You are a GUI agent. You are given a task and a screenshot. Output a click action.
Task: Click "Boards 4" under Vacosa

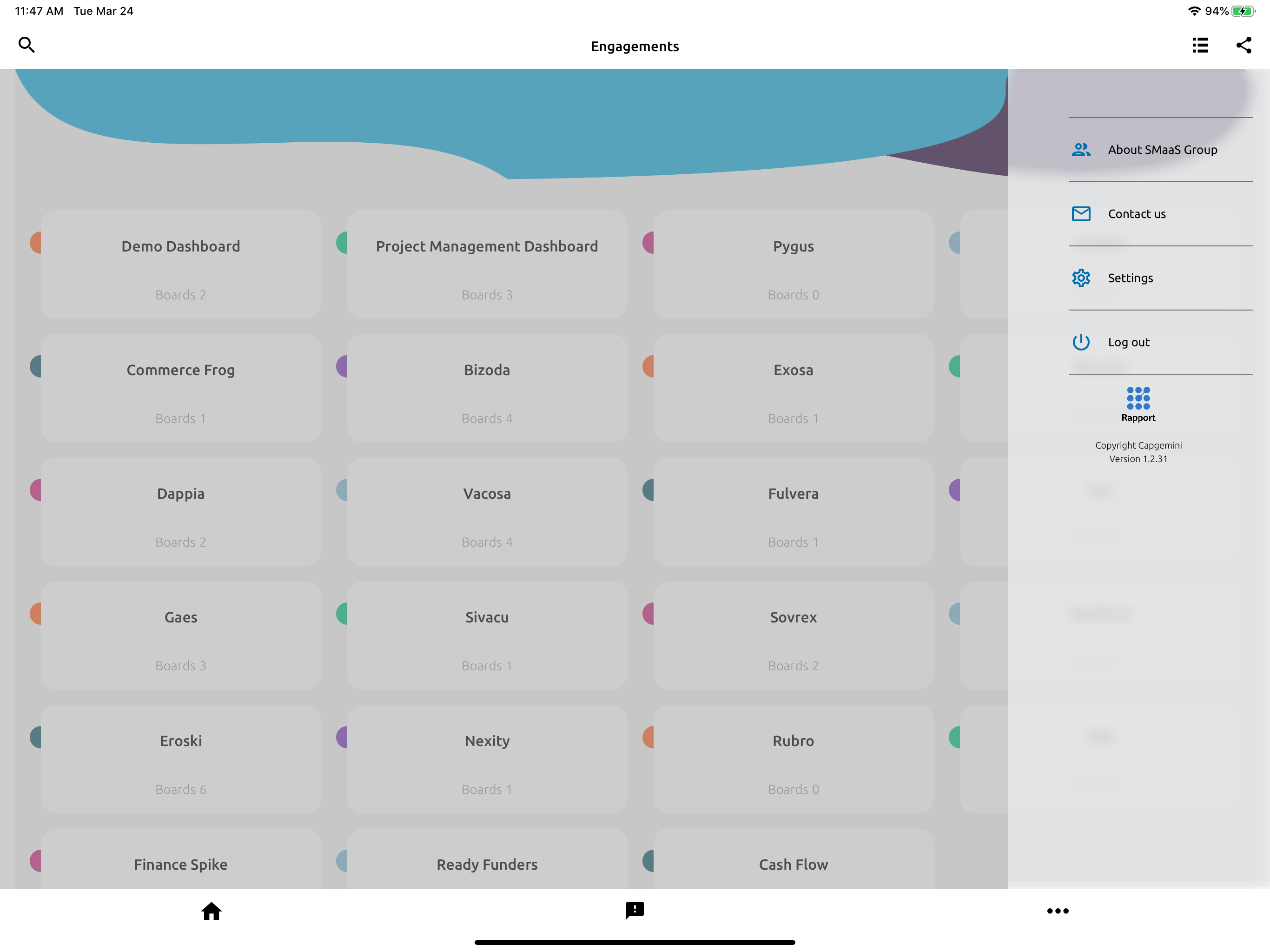tap(487, 542)
